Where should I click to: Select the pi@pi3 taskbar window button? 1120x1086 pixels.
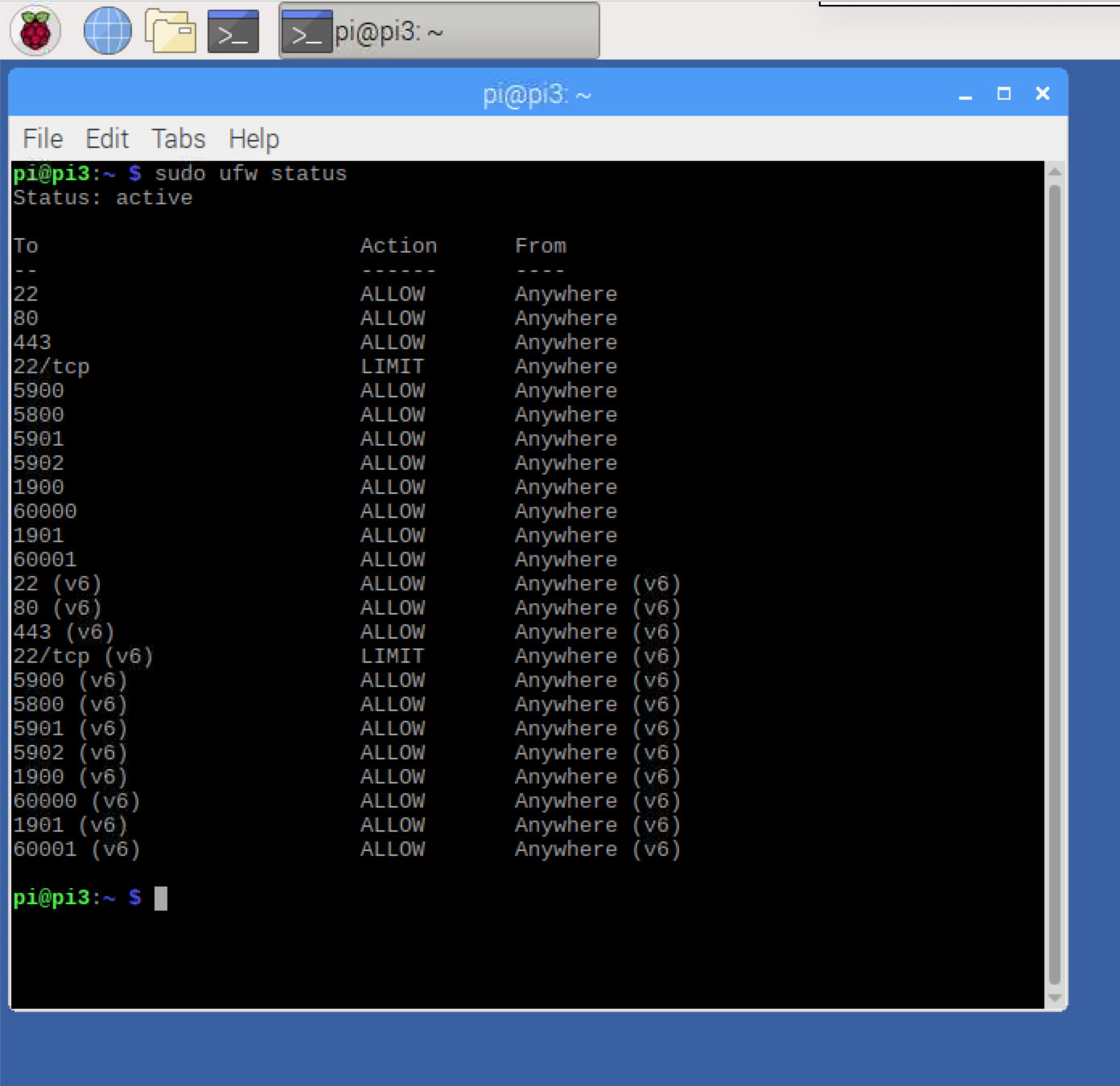pos(439,31)
